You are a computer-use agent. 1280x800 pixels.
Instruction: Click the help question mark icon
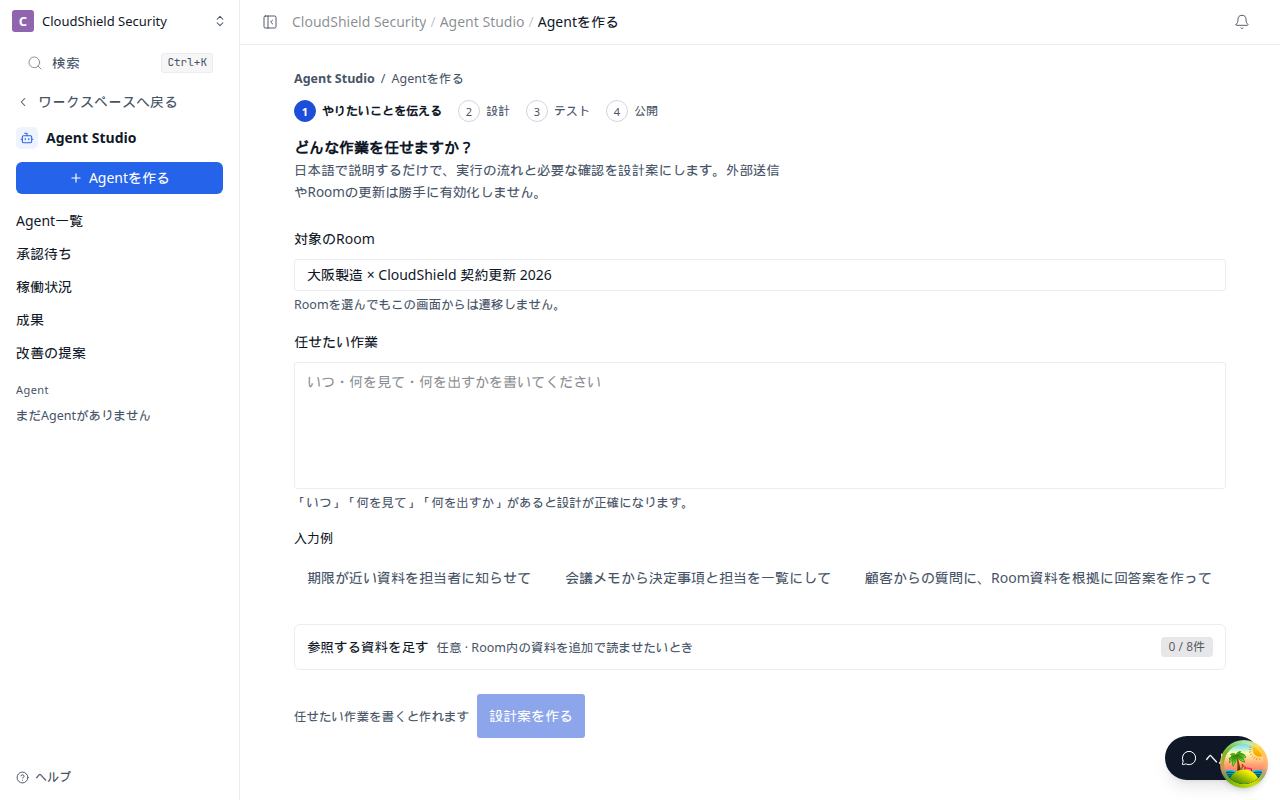point(22,777)
